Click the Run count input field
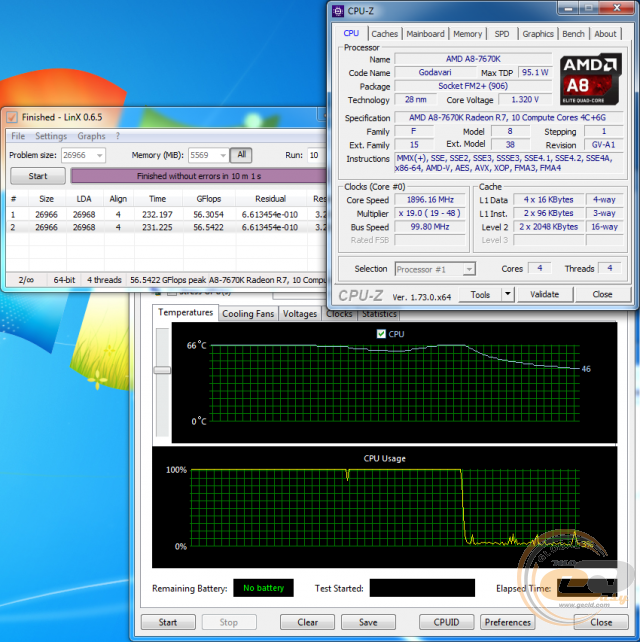The height and width of the screenshot is (642, 640). click(317, 155)
